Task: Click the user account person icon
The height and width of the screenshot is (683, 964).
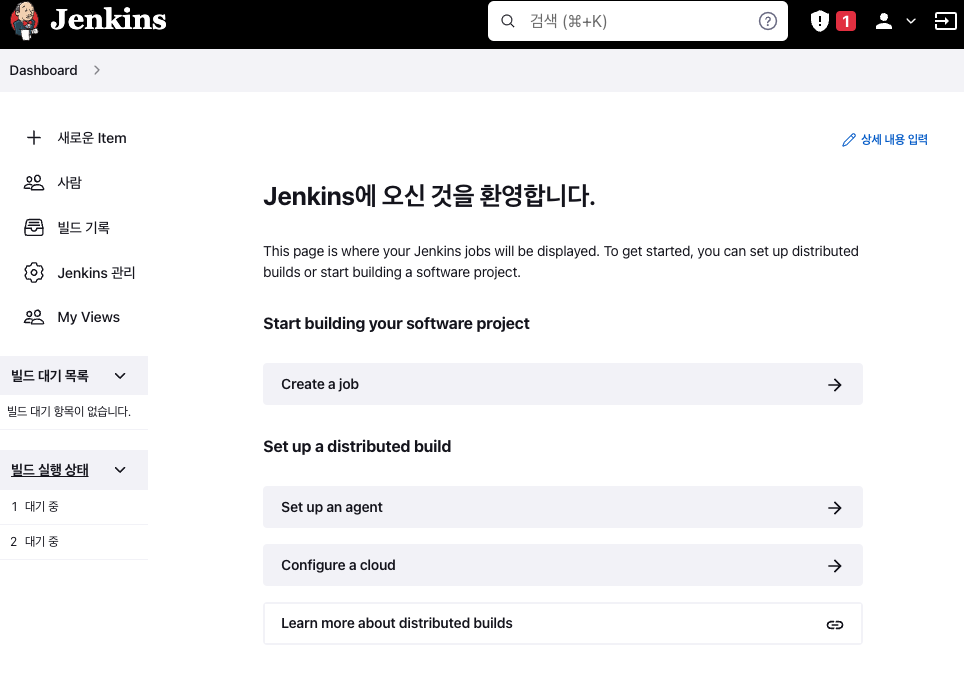Action: click(x=883, y=22)
